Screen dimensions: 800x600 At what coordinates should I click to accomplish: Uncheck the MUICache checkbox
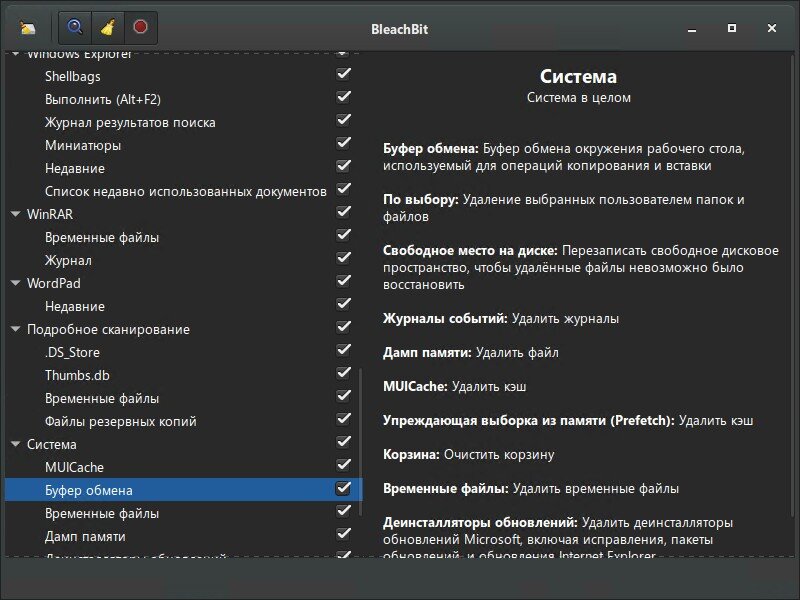coord(343,465)
